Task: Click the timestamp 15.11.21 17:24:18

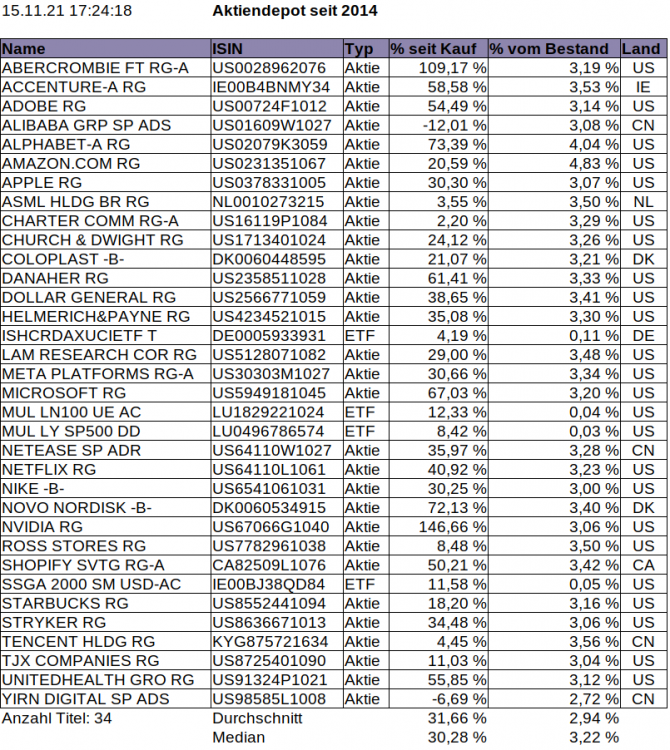Action: point(67,11)
